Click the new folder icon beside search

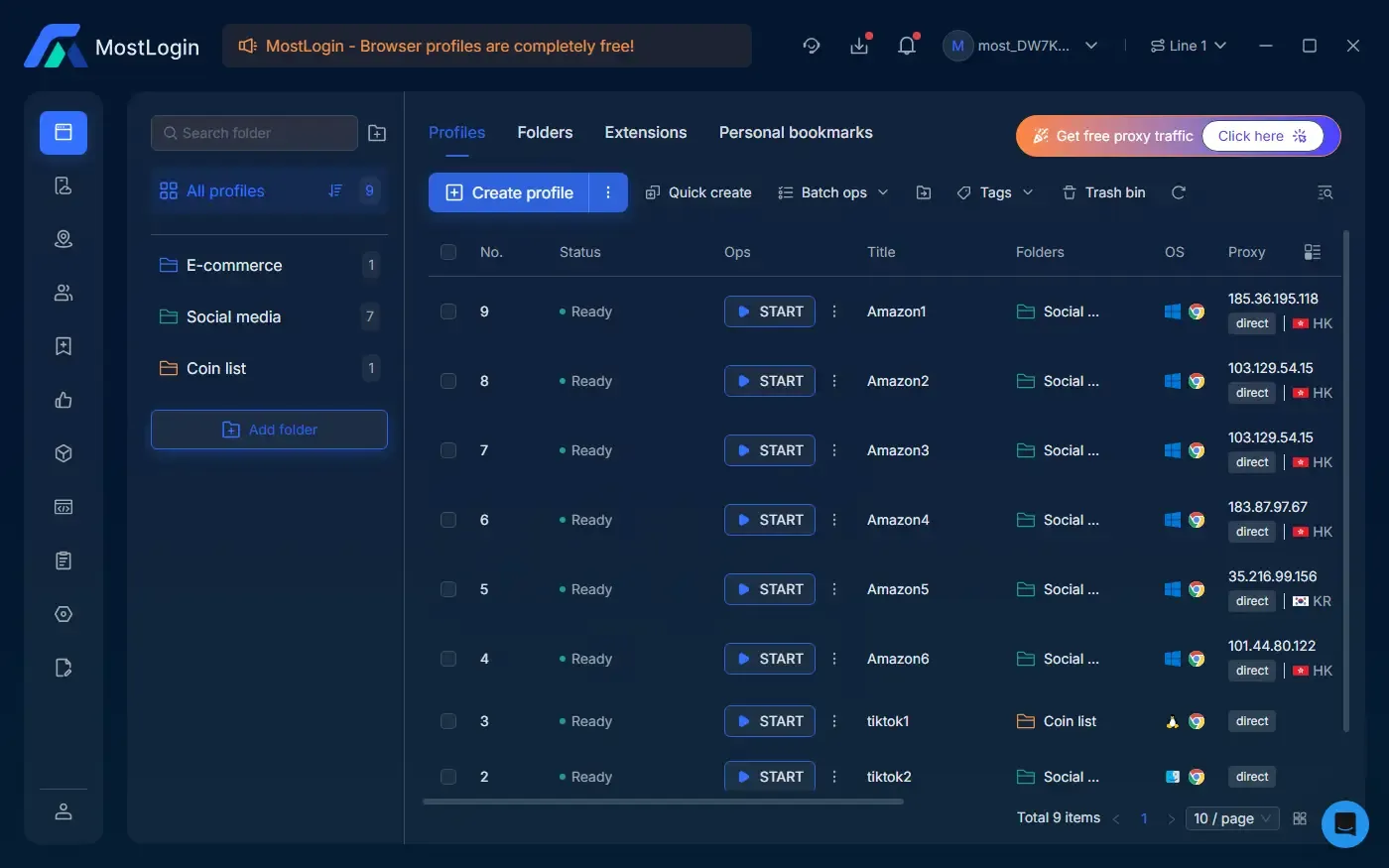point(377,133)
